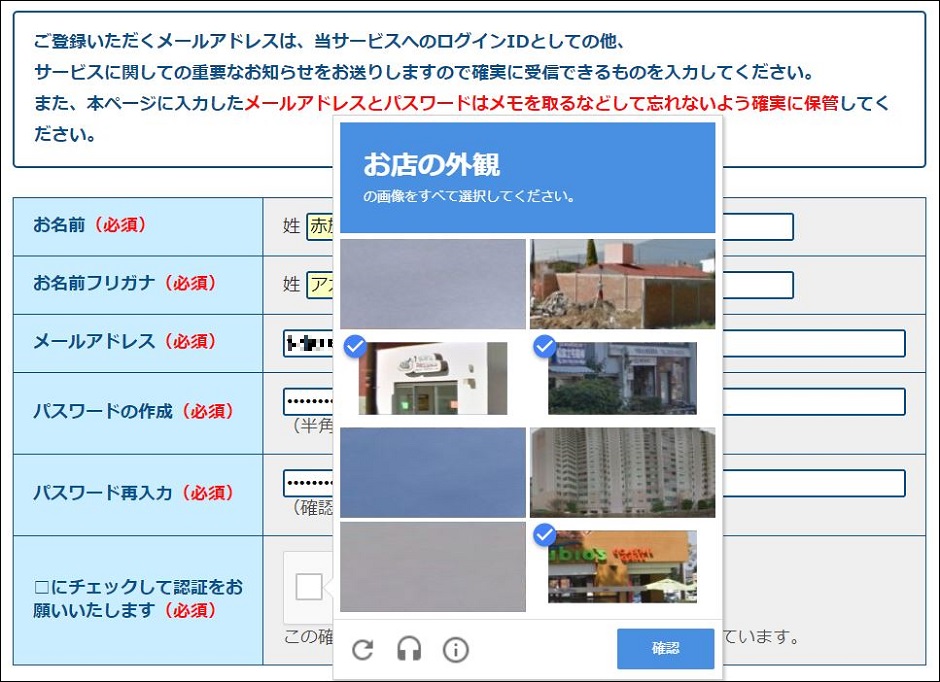Select the high-rise apartment building image
The height and width of the screenshot is (682, 940).
click(623, 472)
